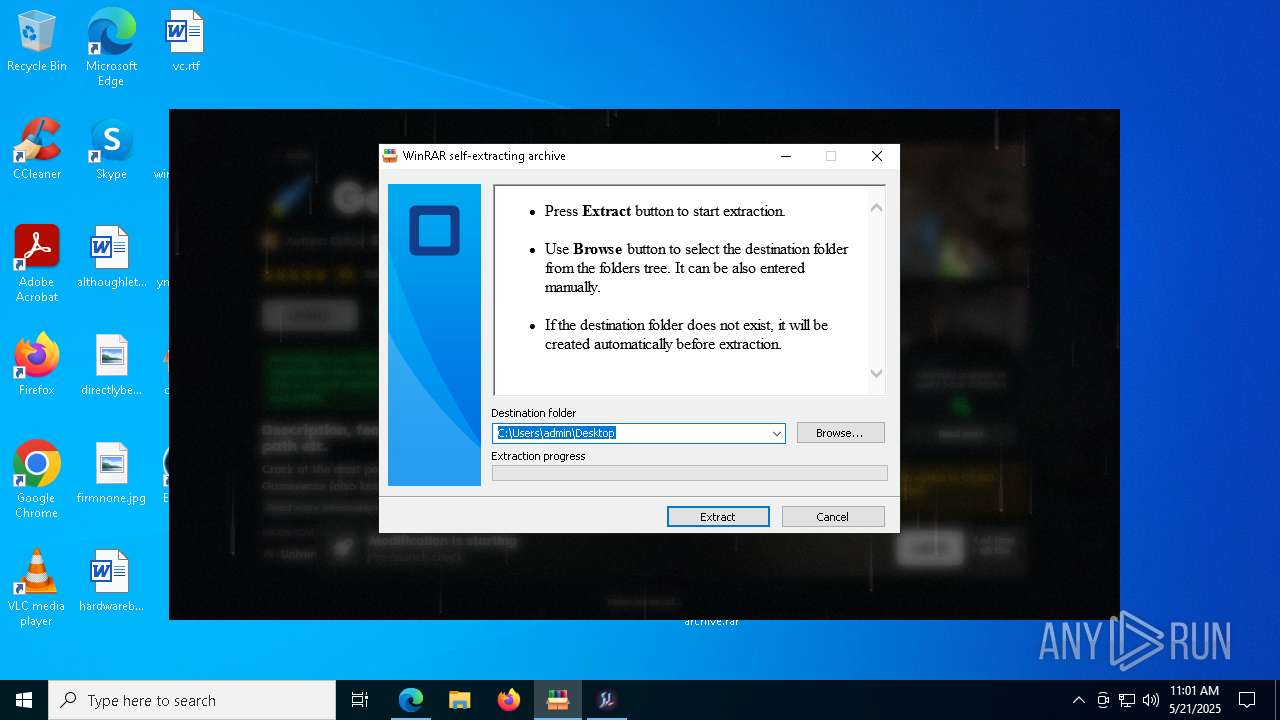Show hidden system tray icons
Image resolution: width=1280 pixels, height=720 pixels.
(x=1078, y=700)
